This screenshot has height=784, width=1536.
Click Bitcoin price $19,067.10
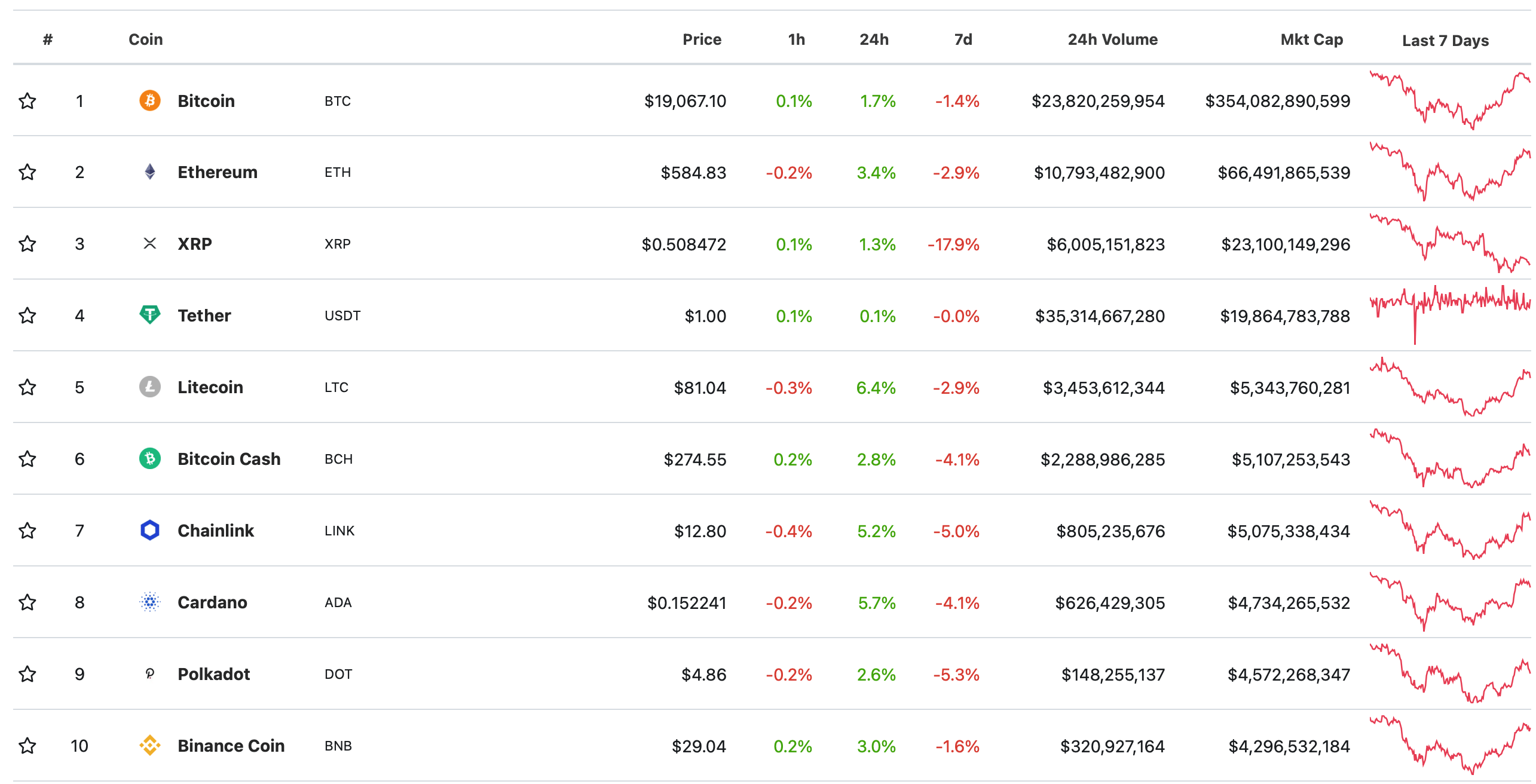point(685,101)
